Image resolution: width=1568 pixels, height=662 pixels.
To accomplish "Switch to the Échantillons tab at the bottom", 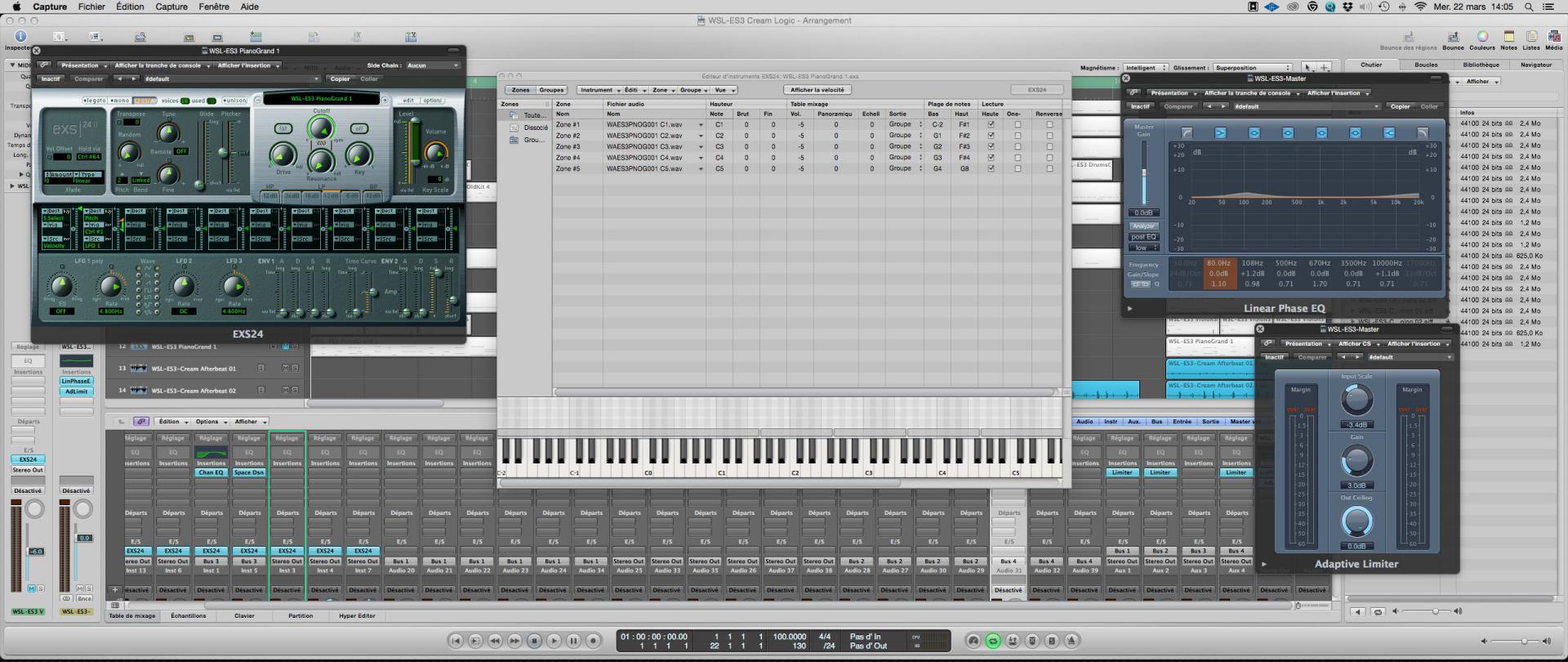I will click(189, 616).
